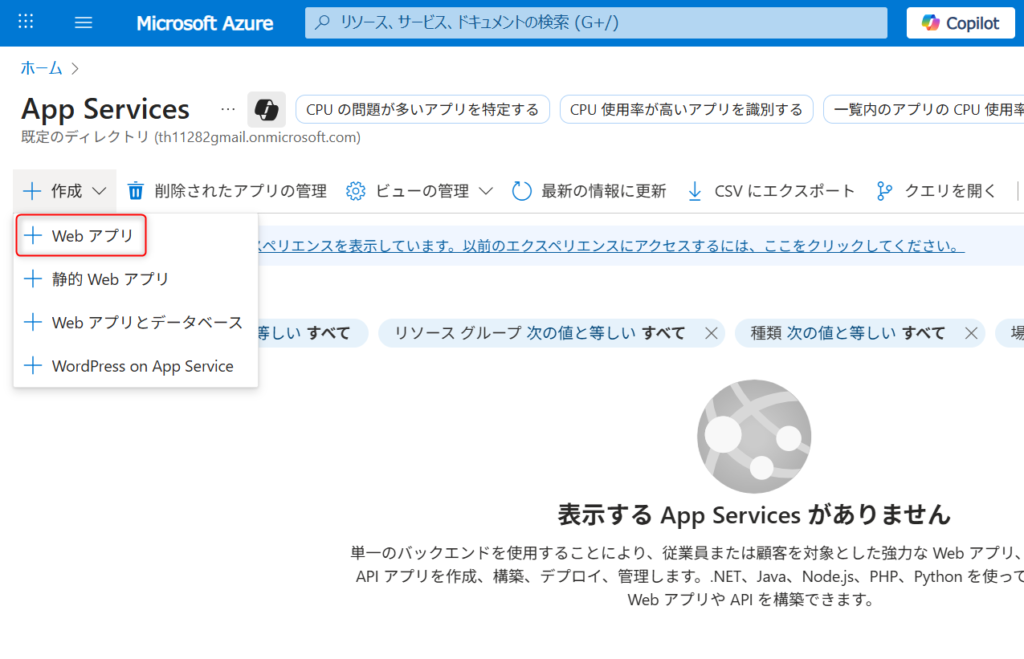Click the trash icon for deleted apps
Image resolution: width=1024 pixels, height=659 pixels.
135,191
